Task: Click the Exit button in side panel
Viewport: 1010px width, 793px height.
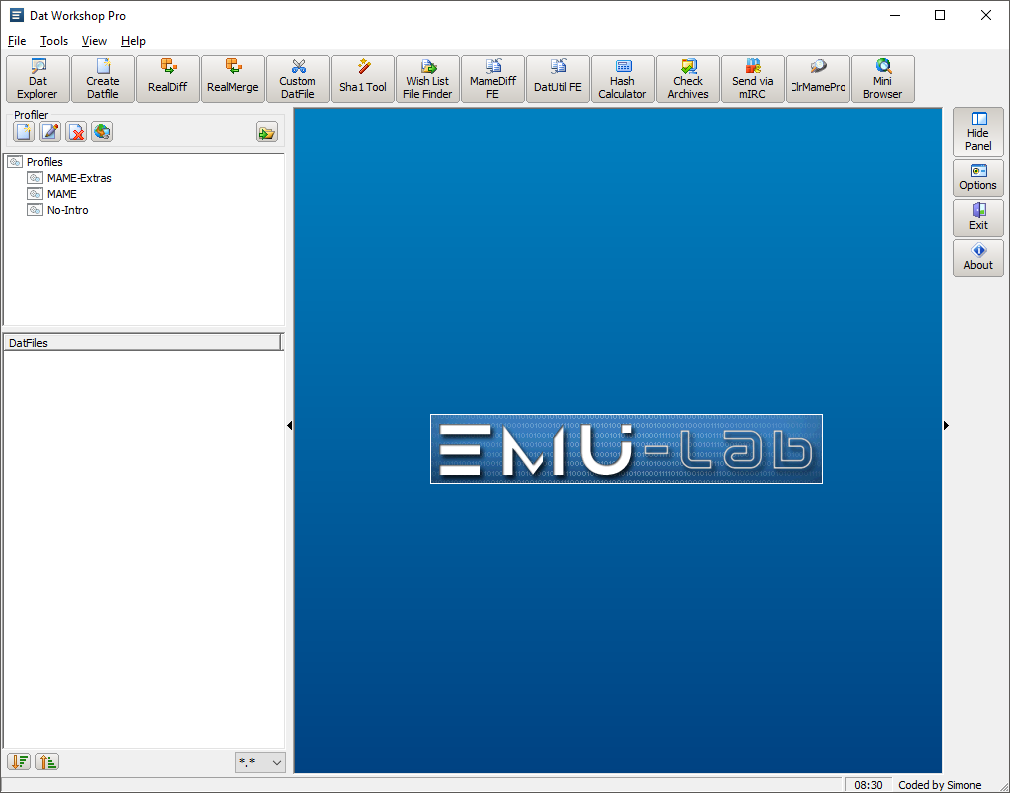Action: (978, 218)
